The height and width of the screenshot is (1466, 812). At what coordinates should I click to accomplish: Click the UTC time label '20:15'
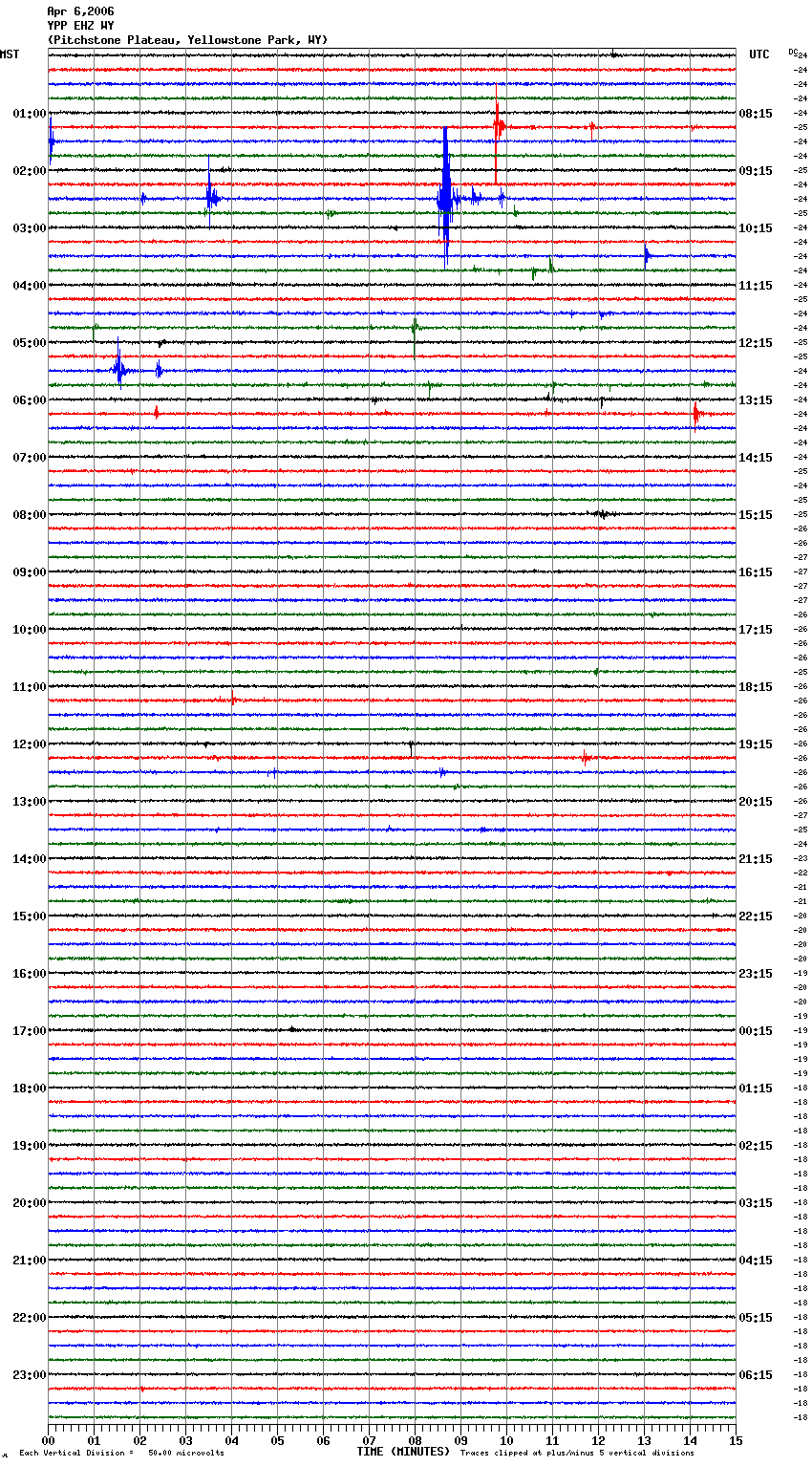pos(756,802)
